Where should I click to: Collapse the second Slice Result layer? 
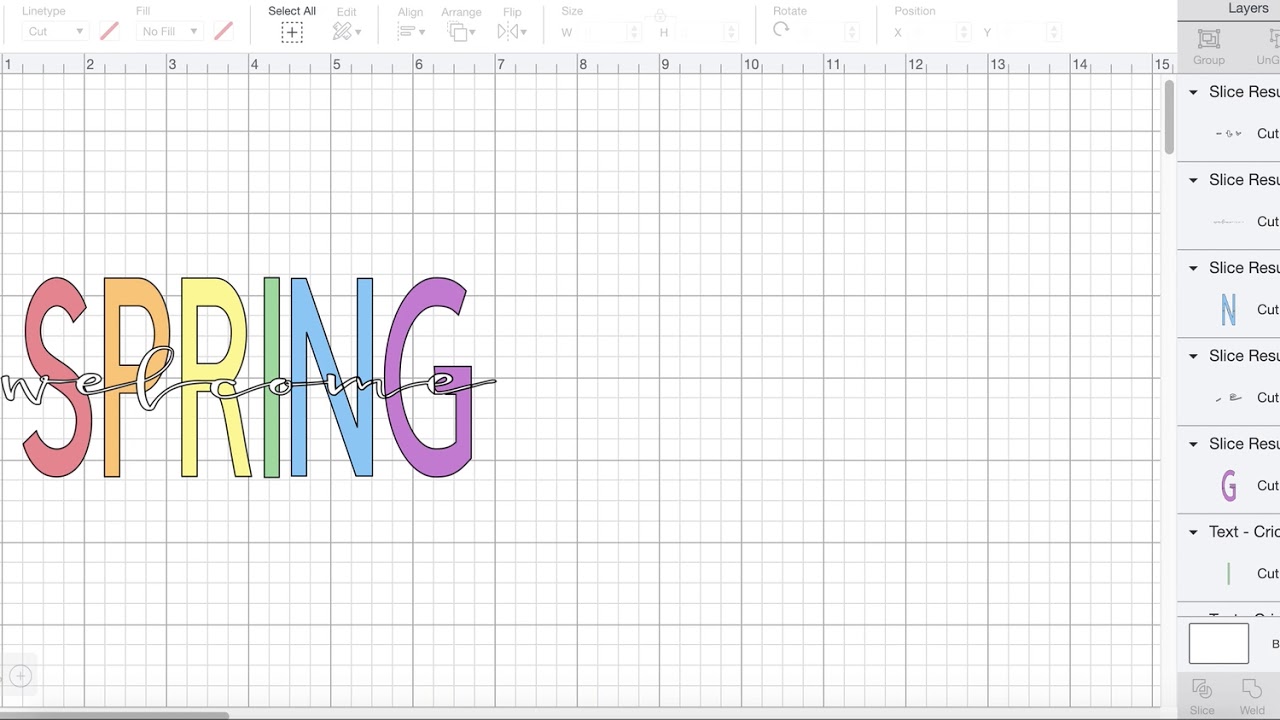tap(1193, 180)
